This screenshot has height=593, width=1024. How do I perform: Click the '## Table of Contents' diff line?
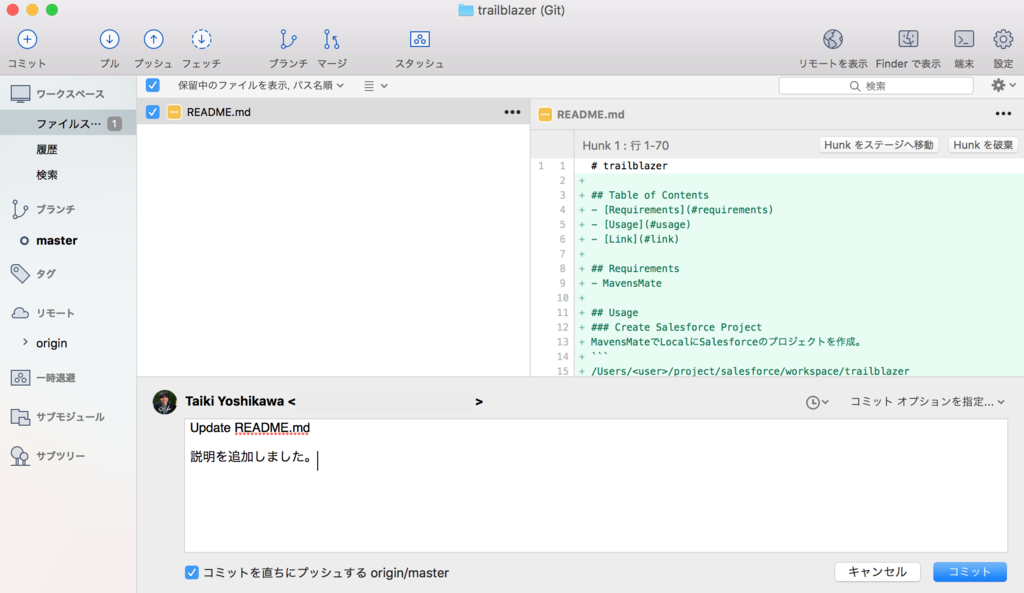click(649, 195)
